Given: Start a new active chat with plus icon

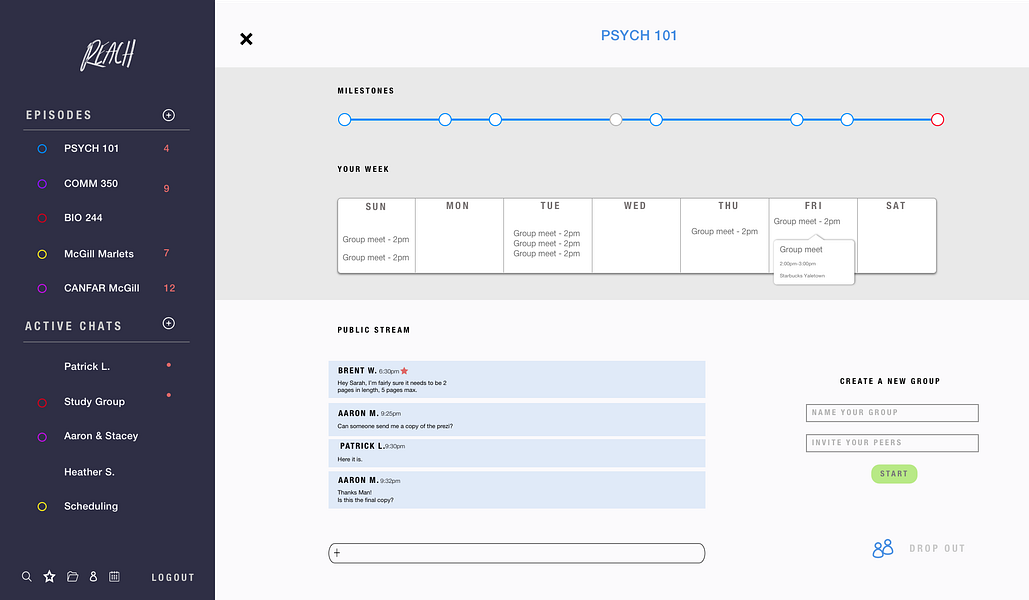Looking at the screenshot, I should point(168,324).
